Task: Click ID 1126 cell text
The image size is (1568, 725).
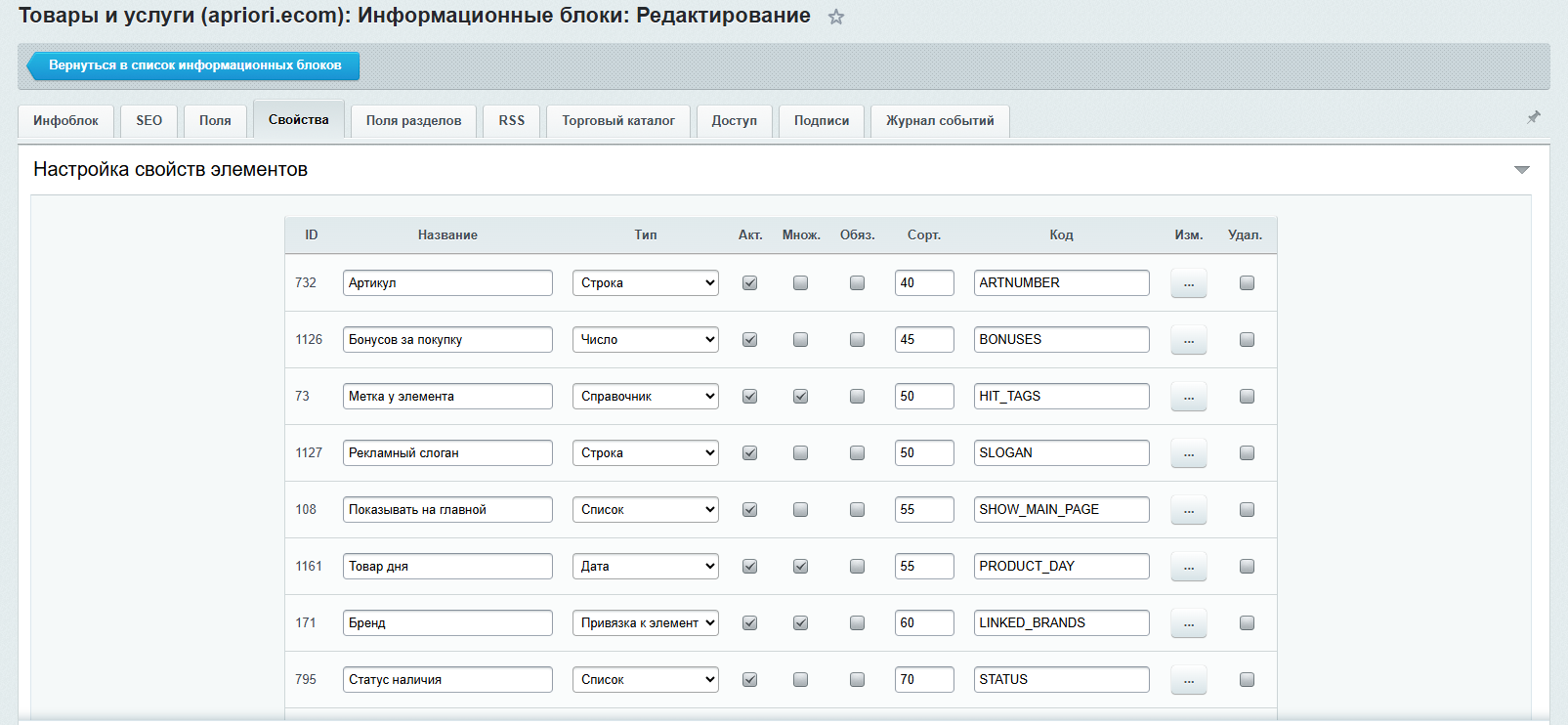Action: 309,339
